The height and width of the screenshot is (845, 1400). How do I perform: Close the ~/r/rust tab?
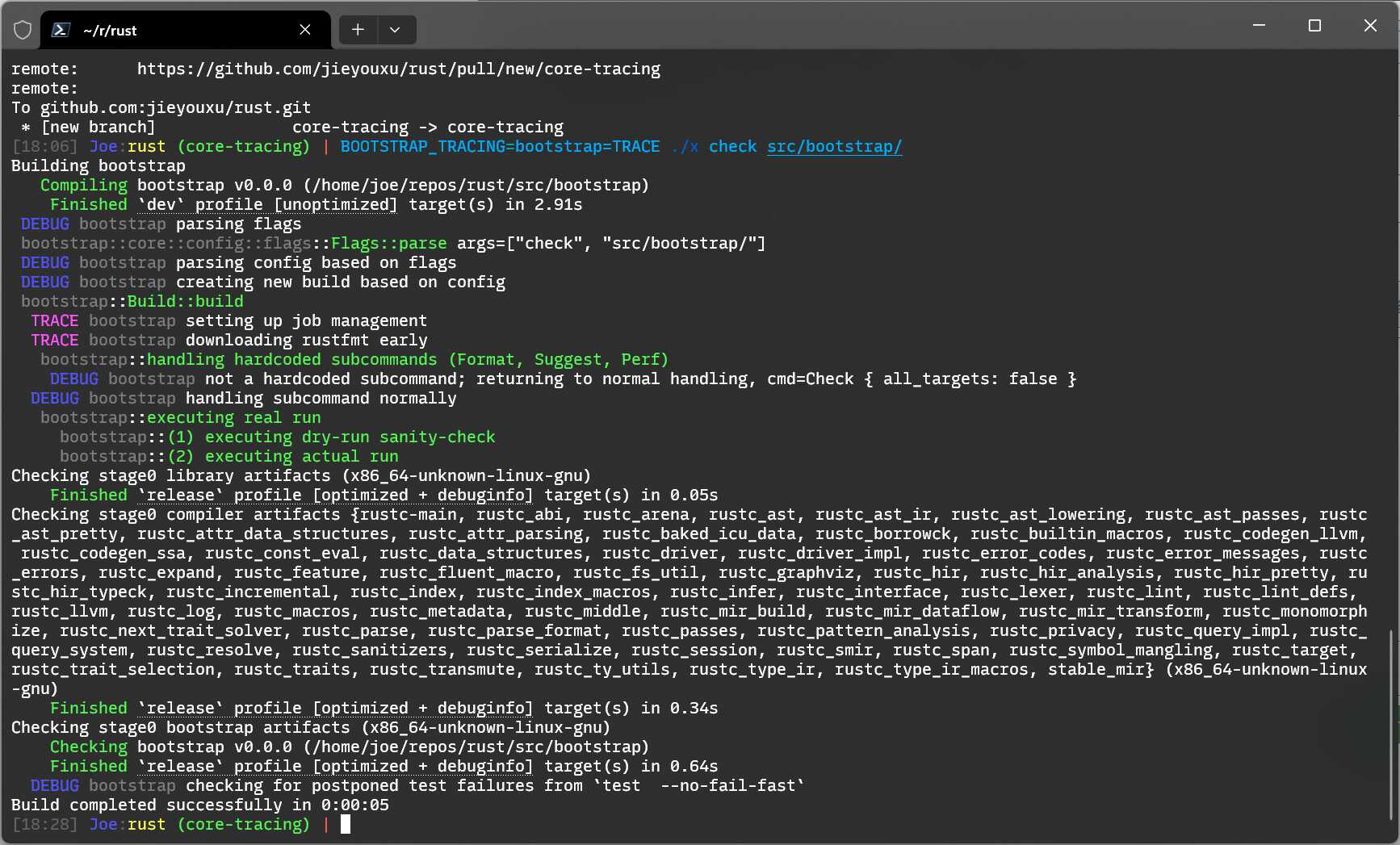305,30
